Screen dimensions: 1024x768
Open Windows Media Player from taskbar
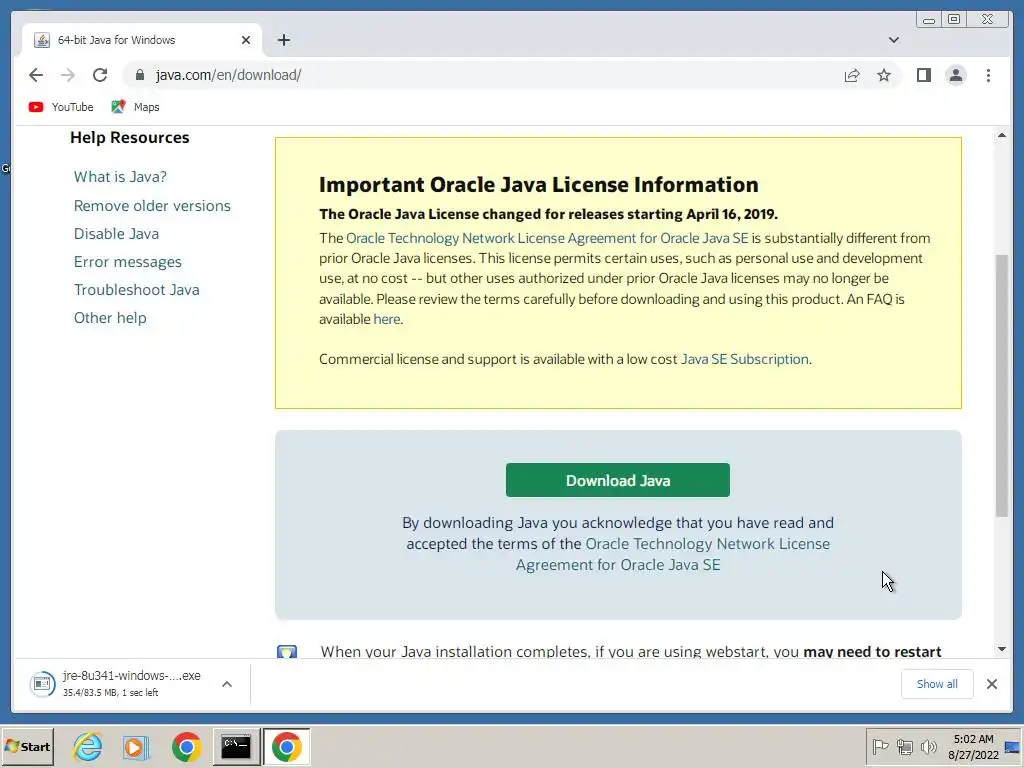tap(136, 746)
